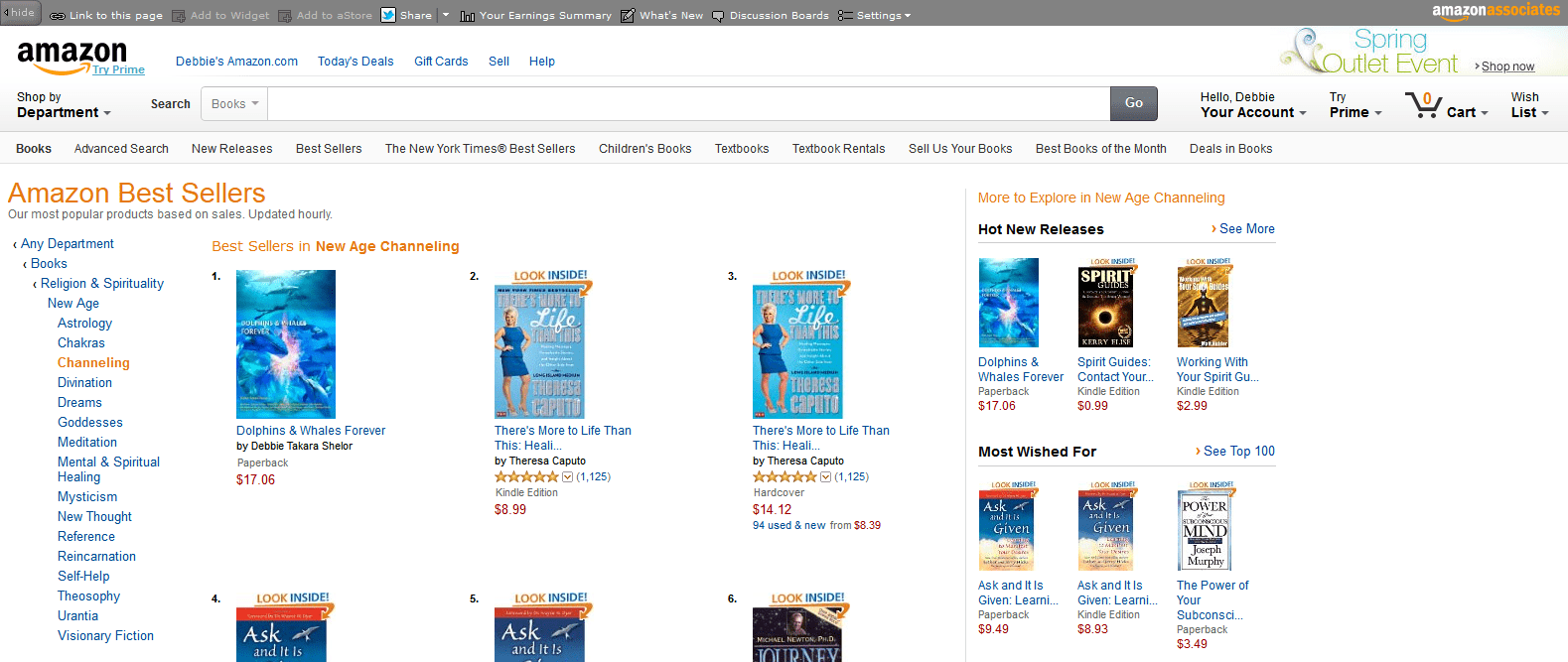Click the Add to aStore icon
The height and width of the screenshot is (662, 1568).
click(285, 16)
